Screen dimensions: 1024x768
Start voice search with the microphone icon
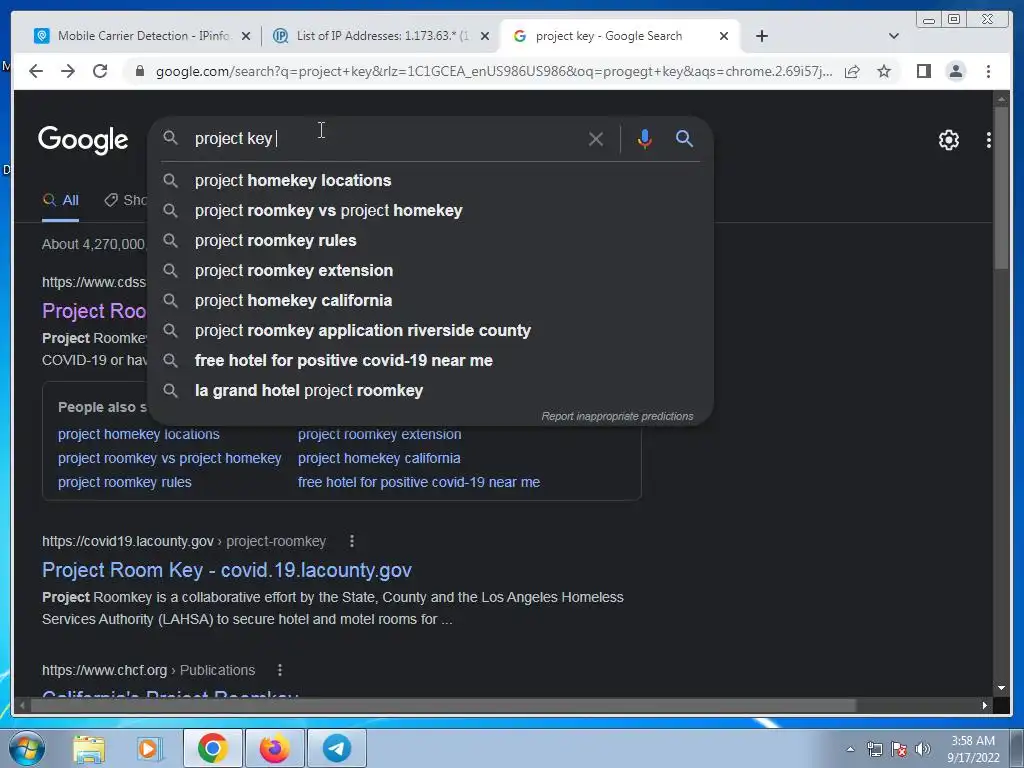click(645, 139)
